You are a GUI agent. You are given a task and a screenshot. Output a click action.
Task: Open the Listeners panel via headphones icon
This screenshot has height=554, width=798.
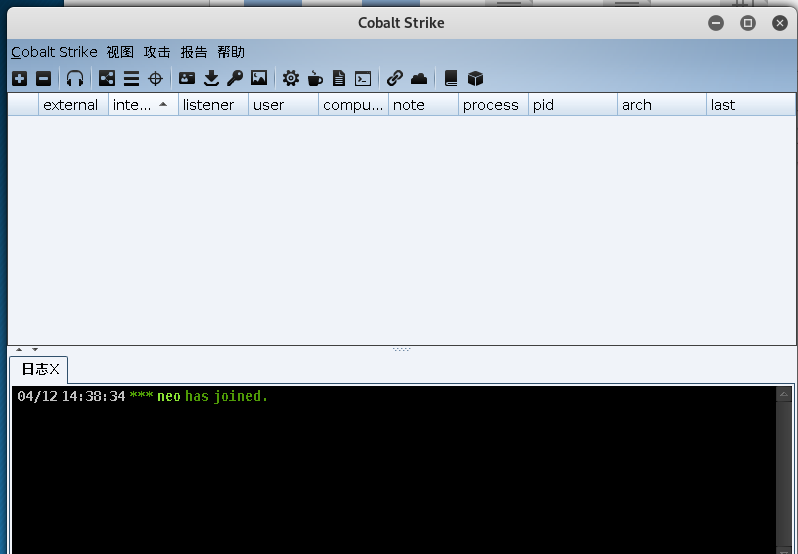(x=75, y=78)
